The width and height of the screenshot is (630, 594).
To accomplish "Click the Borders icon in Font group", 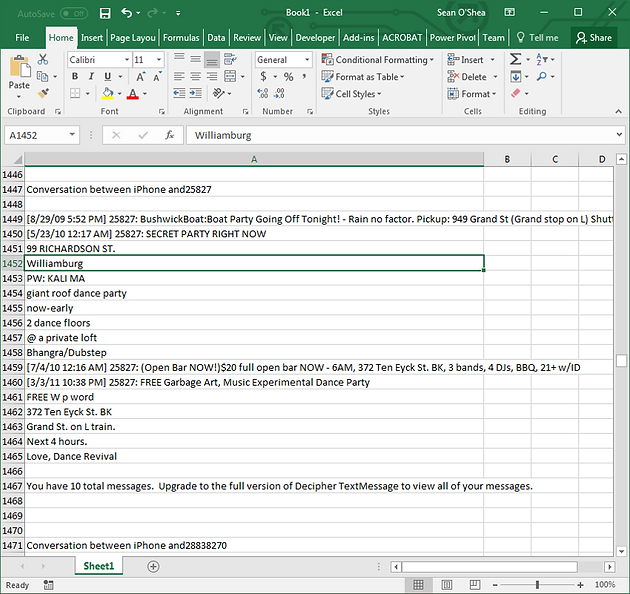I will (x=75, y=93).
